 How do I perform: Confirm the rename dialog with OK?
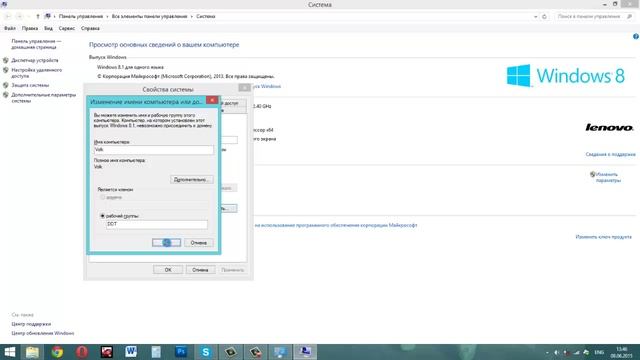167,243
